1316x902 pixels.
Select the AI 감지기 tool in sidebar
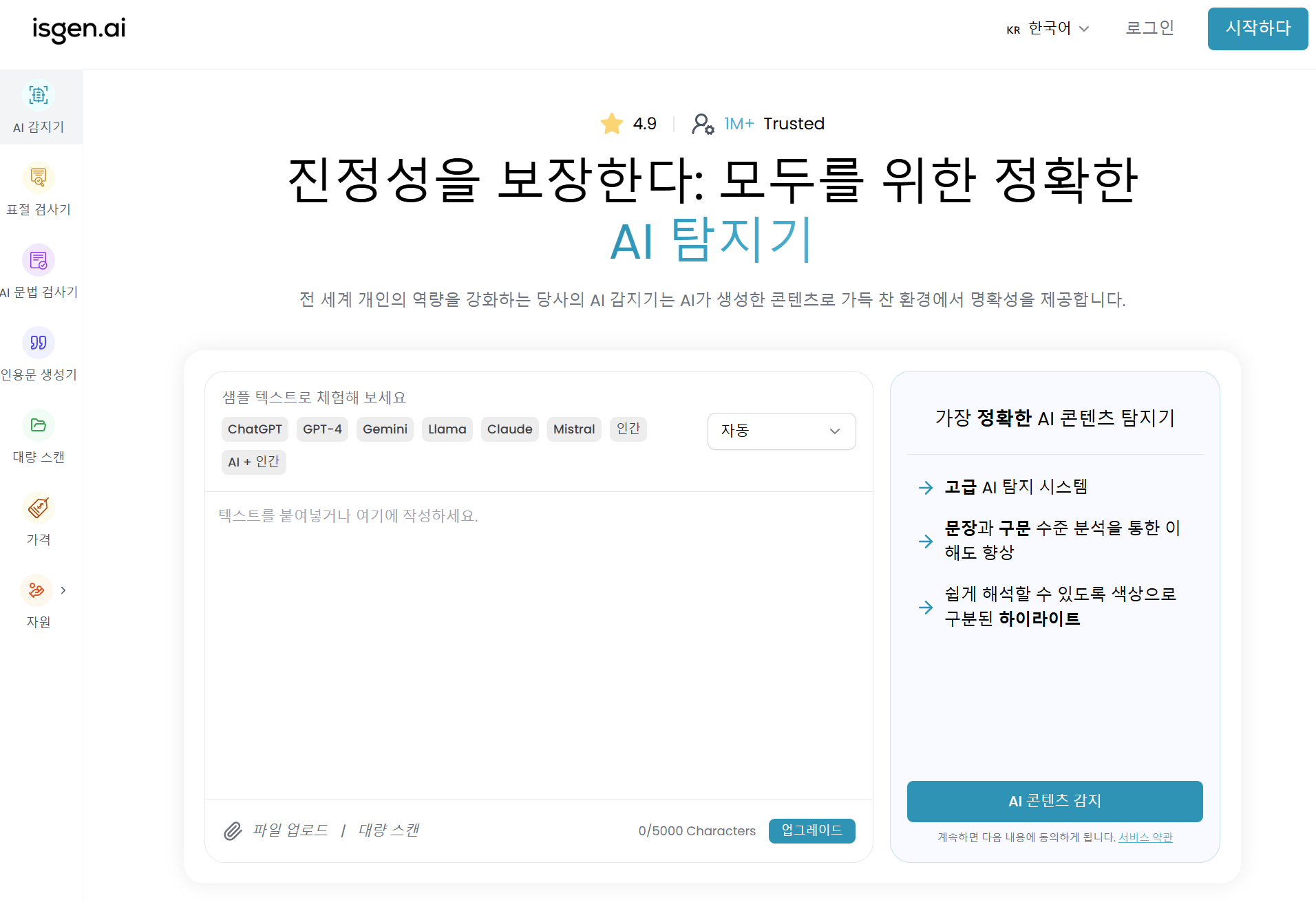point(38,107)
